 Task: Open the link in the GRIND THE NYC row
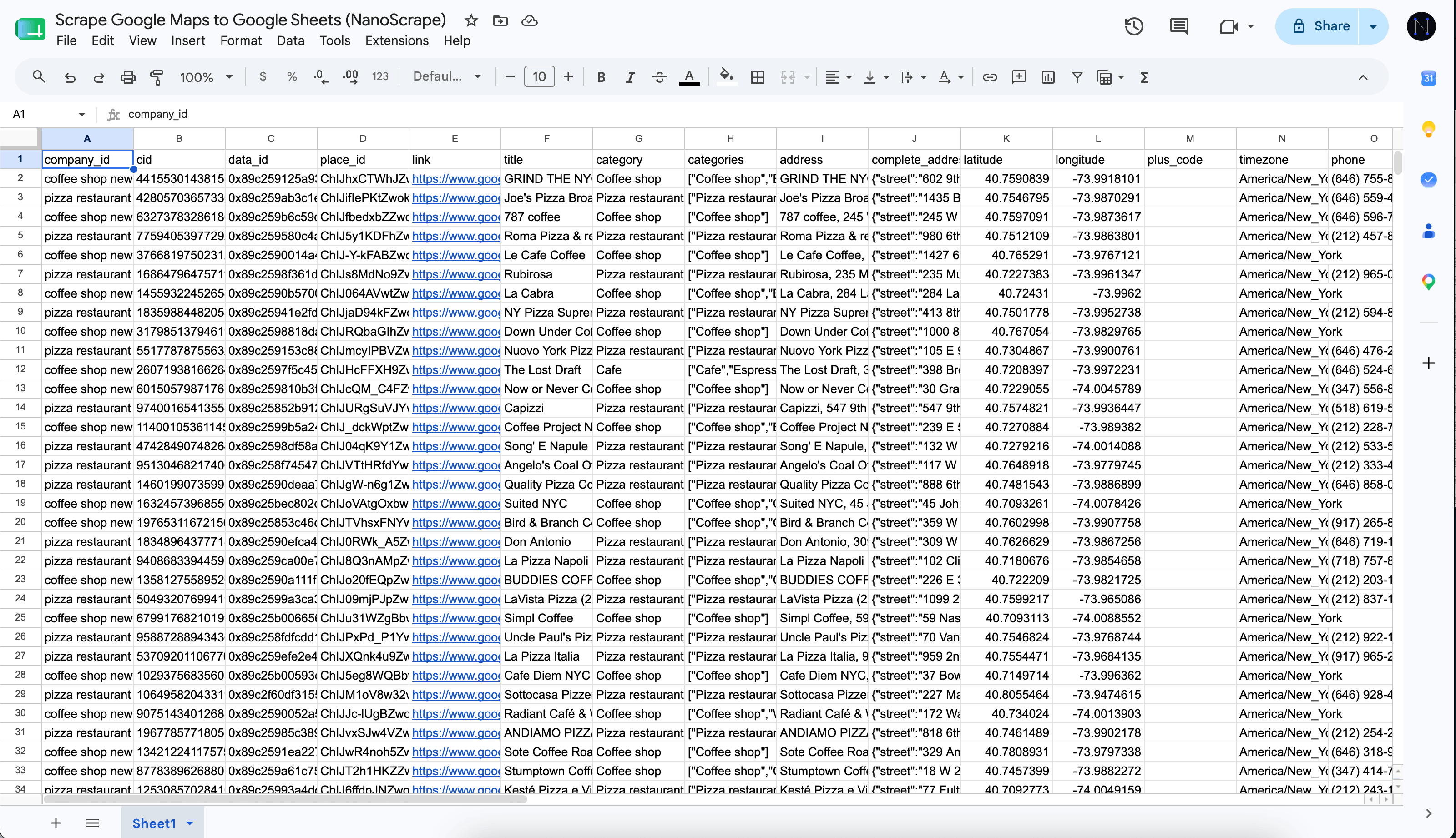456,179
